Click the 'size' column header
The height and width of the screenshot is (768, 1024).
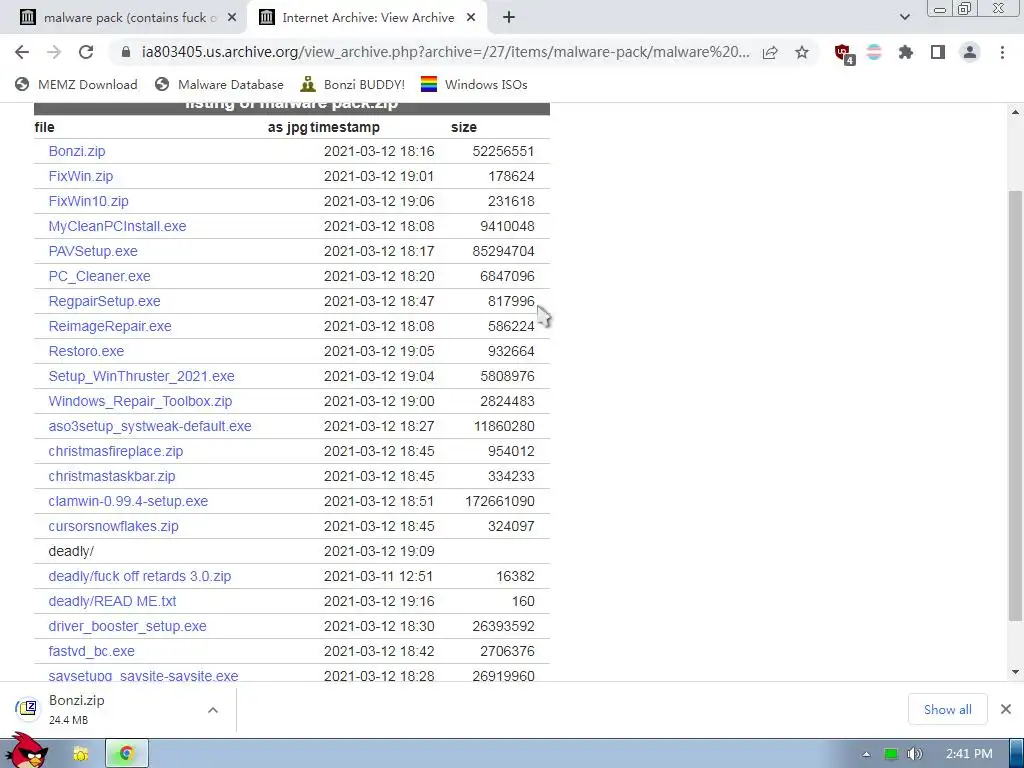coord(464,127)
